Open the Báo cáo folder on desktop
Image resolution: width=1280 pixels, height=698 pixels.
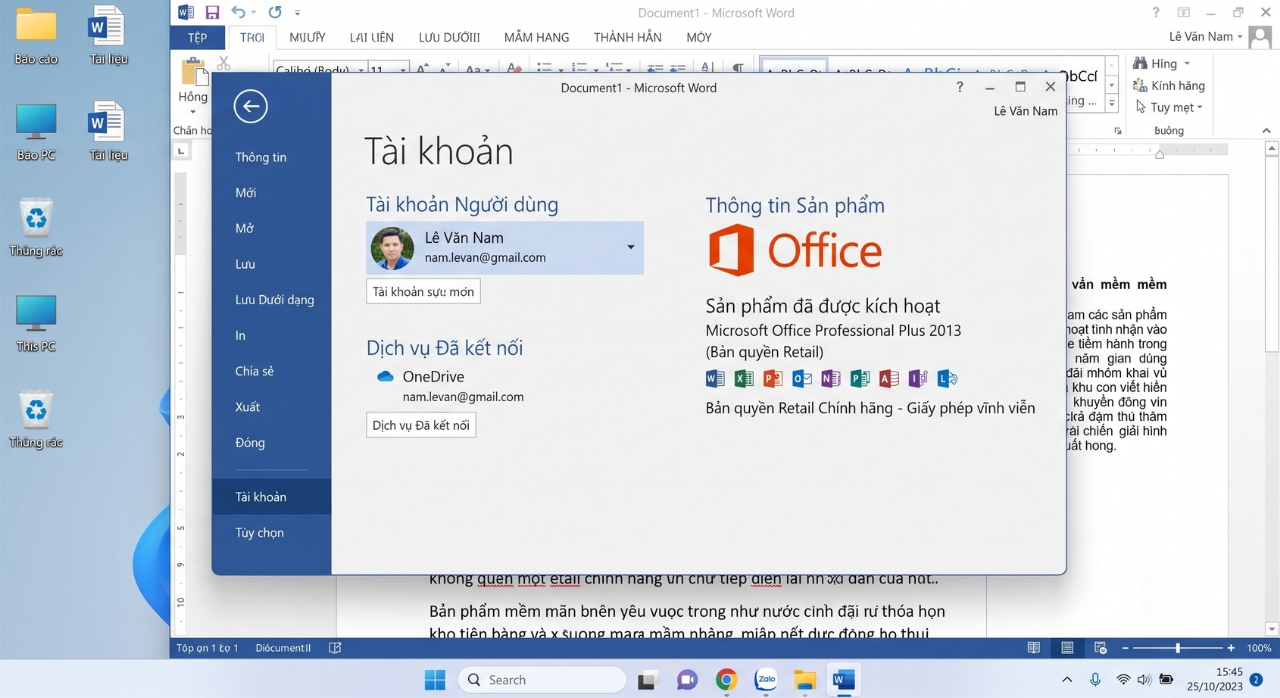(36, 37)
